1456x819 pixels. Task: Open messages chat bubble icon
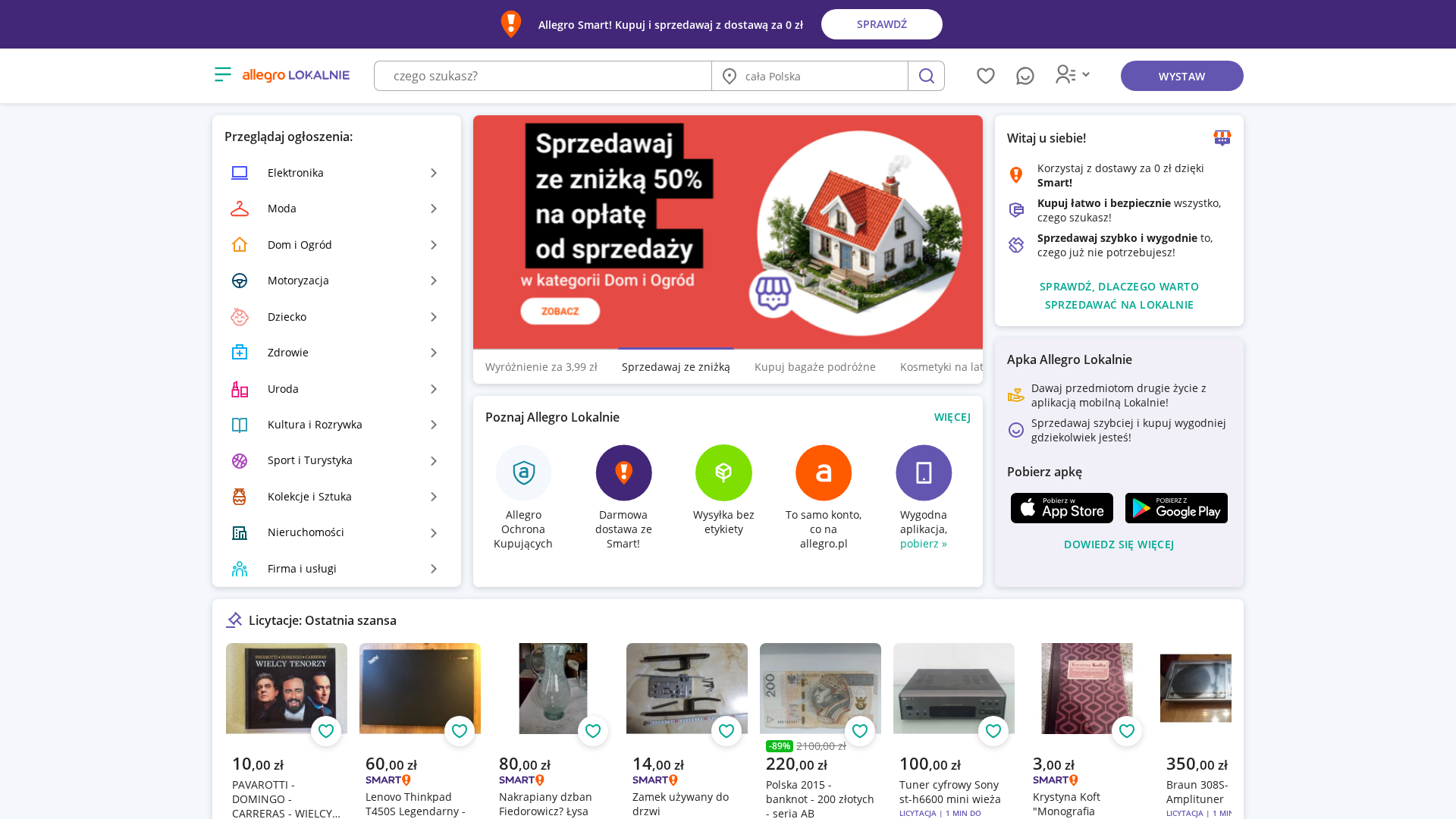coord(1025,76)
